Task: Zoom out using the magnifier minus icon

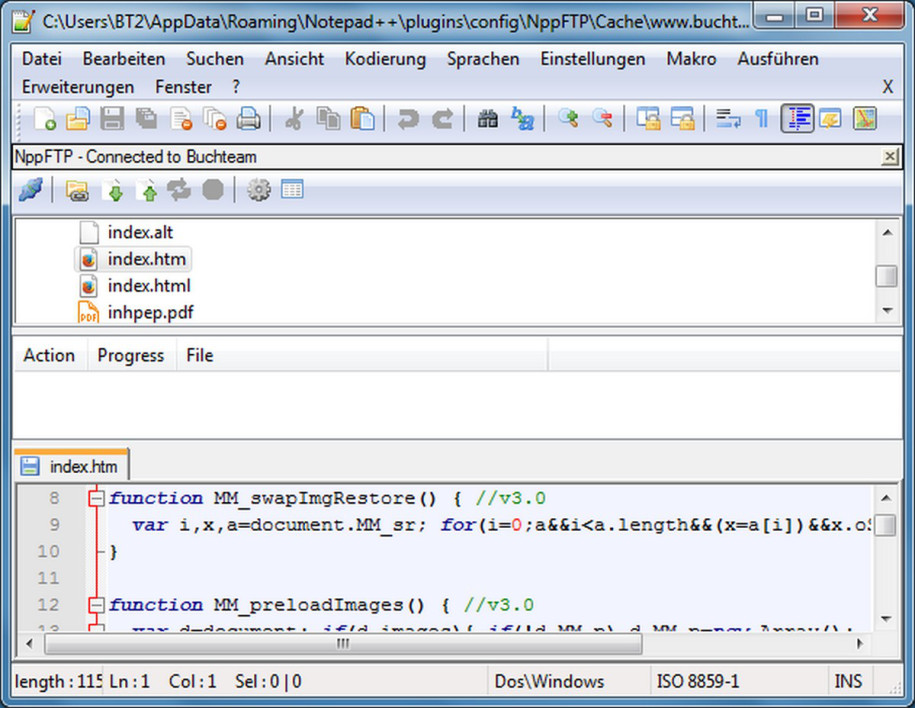Action: coord(602,118)
